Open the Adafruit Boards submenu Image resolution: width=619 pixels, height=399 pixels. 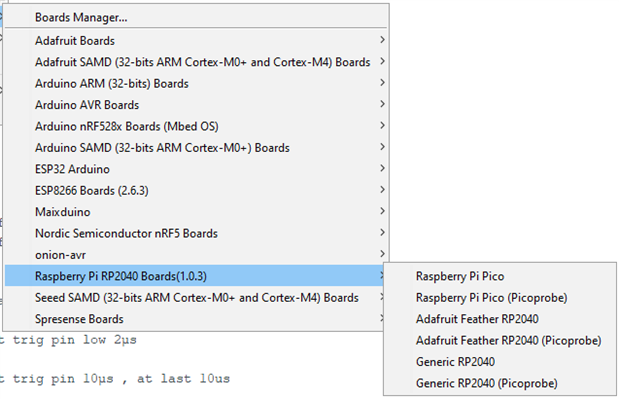click(196, 41)
